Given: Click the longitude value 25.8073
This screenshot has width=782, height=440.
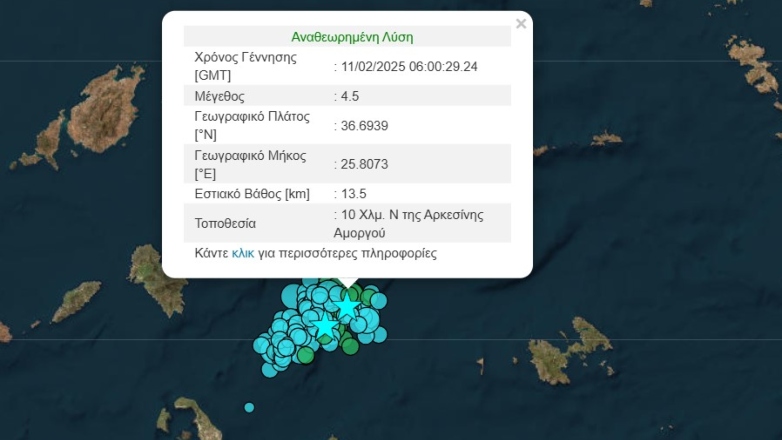Looking at the screenshot, I should pos(360,164).
